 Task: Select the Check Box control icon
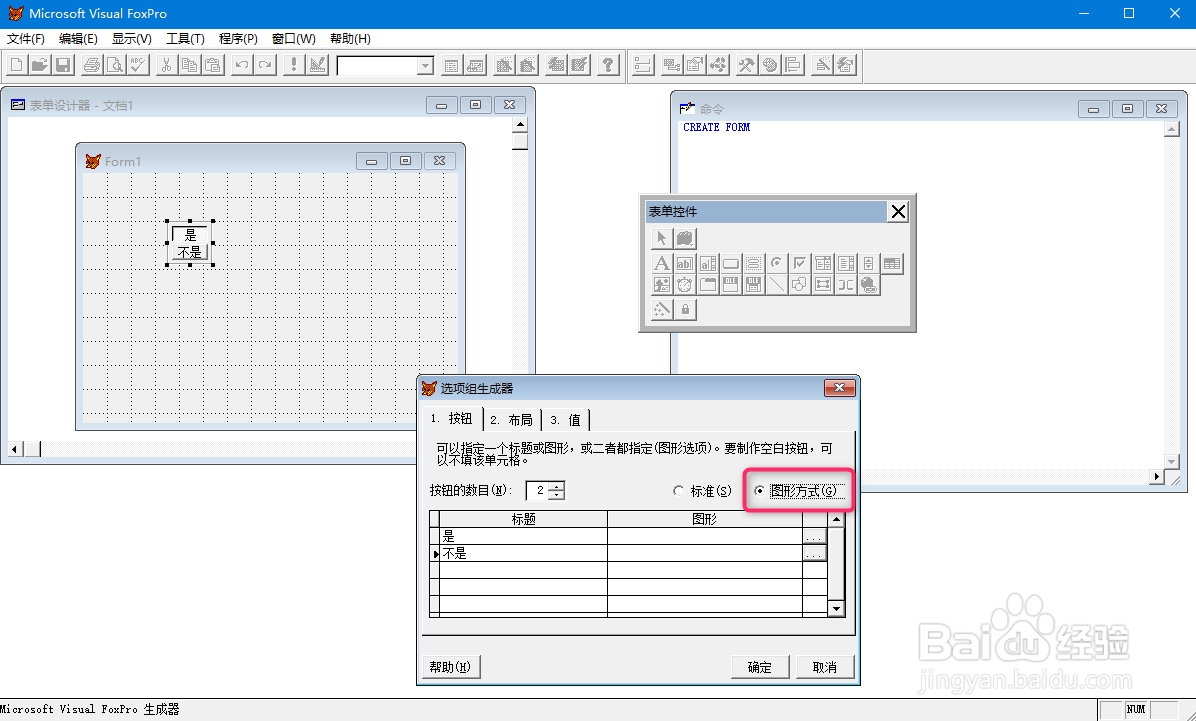coord(799,263)
